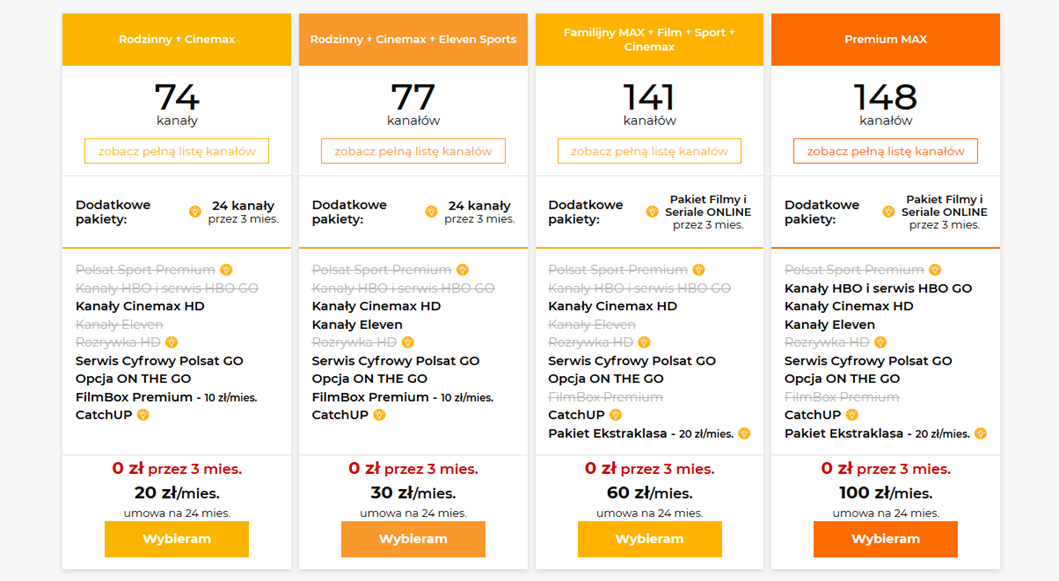Image resolution: width=1059 pixels, height=581 pixels.
Task: Click the Pakiet Filmy i Seriale icon in the 141-channel plan
Action: [x=652, y=212]
